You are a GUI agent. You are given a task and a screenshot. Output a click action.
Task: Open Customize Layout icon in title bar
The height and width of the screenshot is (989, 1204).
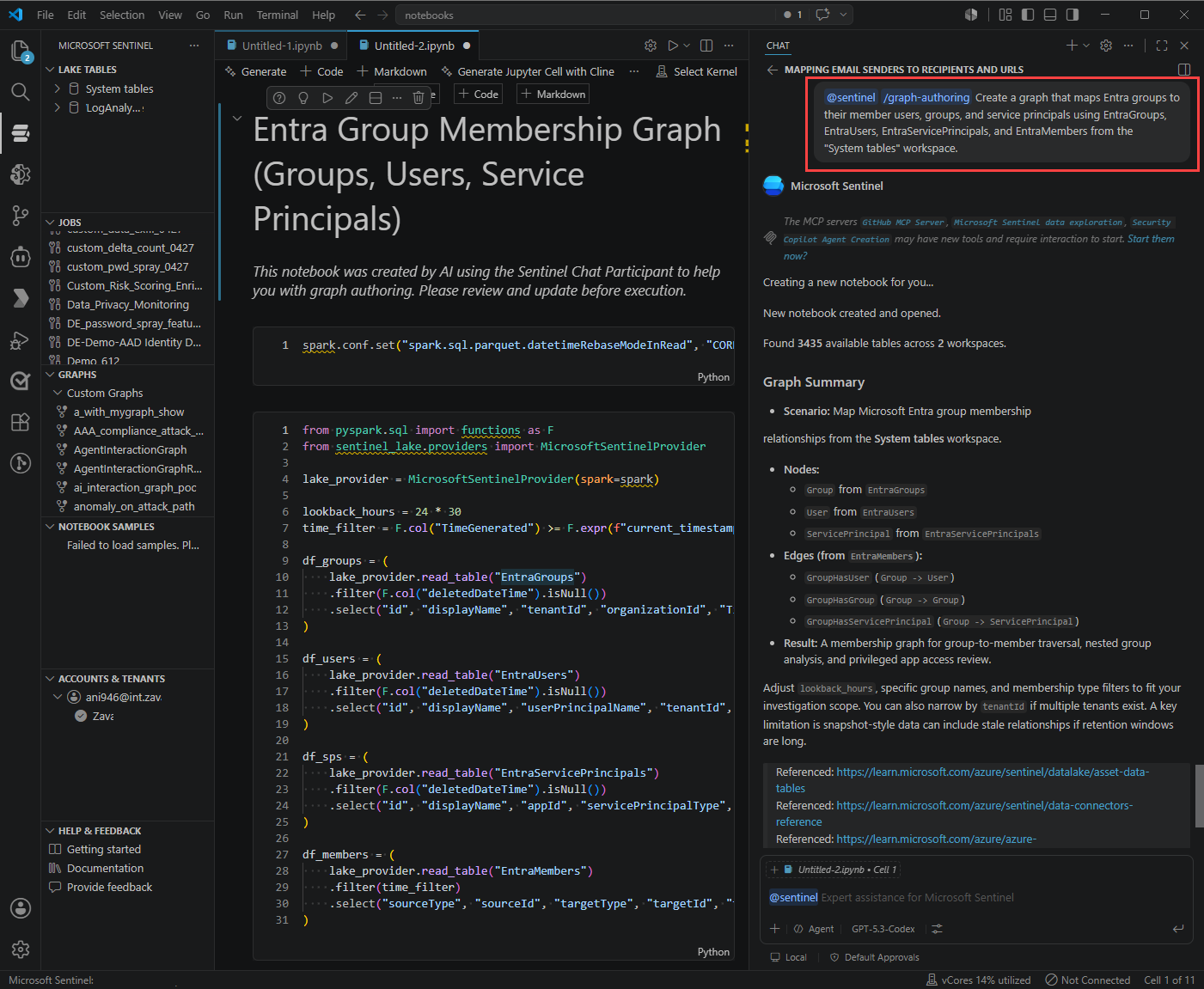(1005, 15)
